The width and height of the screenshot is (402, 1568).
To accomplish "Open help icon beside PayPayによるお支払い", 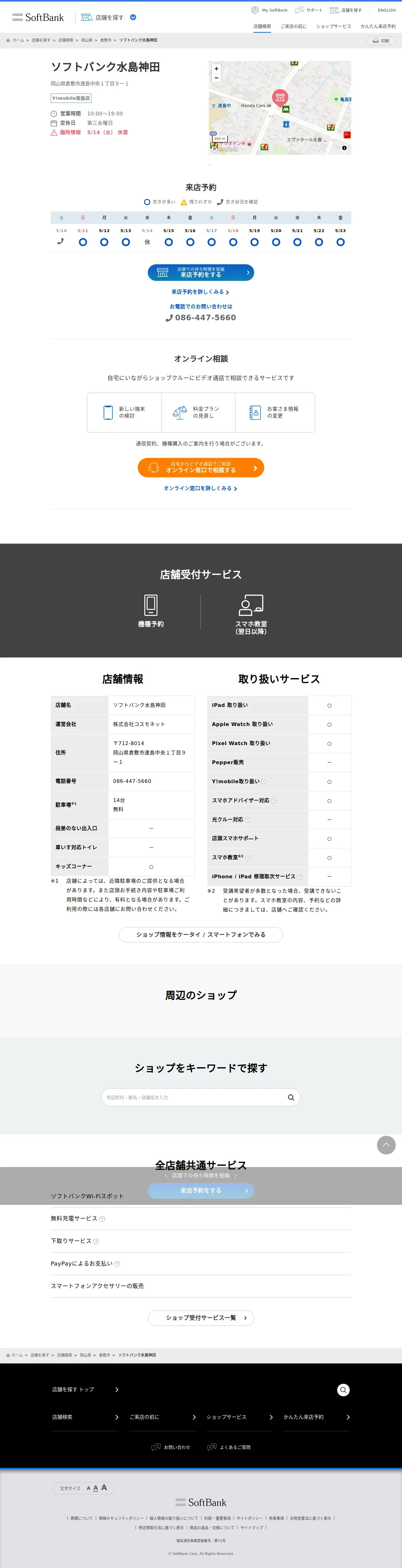I will (x=117, y=1264).
